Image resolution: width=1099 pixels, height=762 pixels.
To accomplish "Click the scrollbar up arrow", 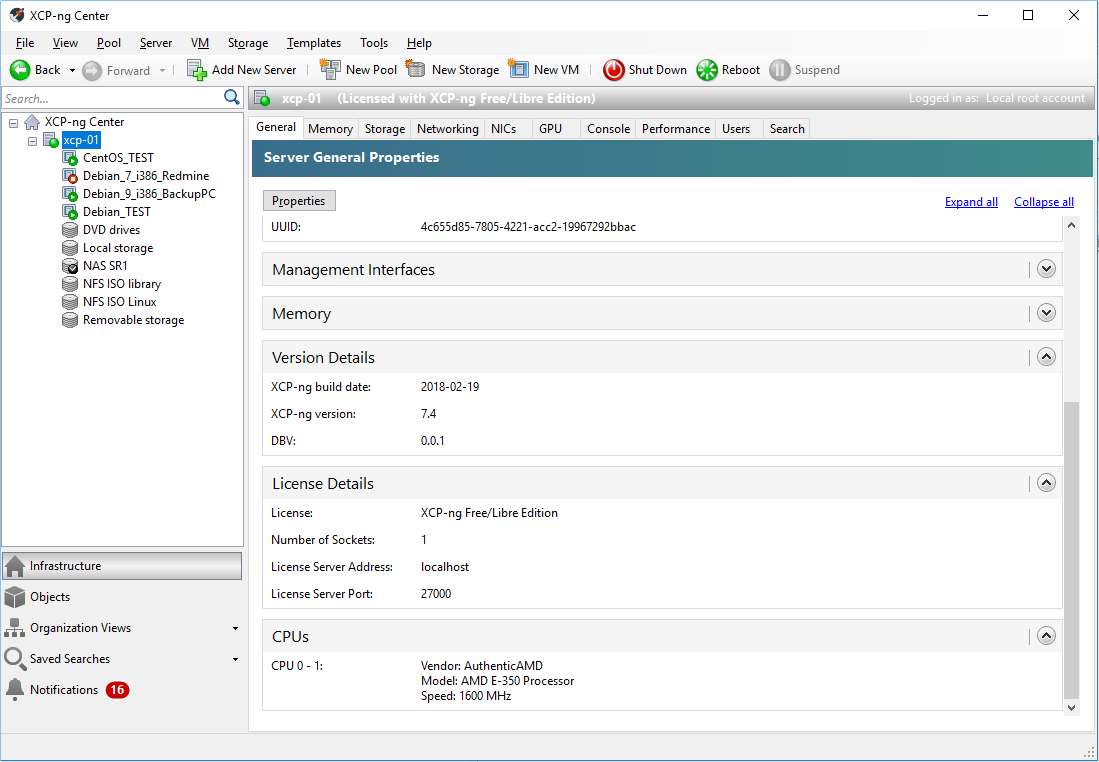I will pyautogui.click(x=1071, y=225).
